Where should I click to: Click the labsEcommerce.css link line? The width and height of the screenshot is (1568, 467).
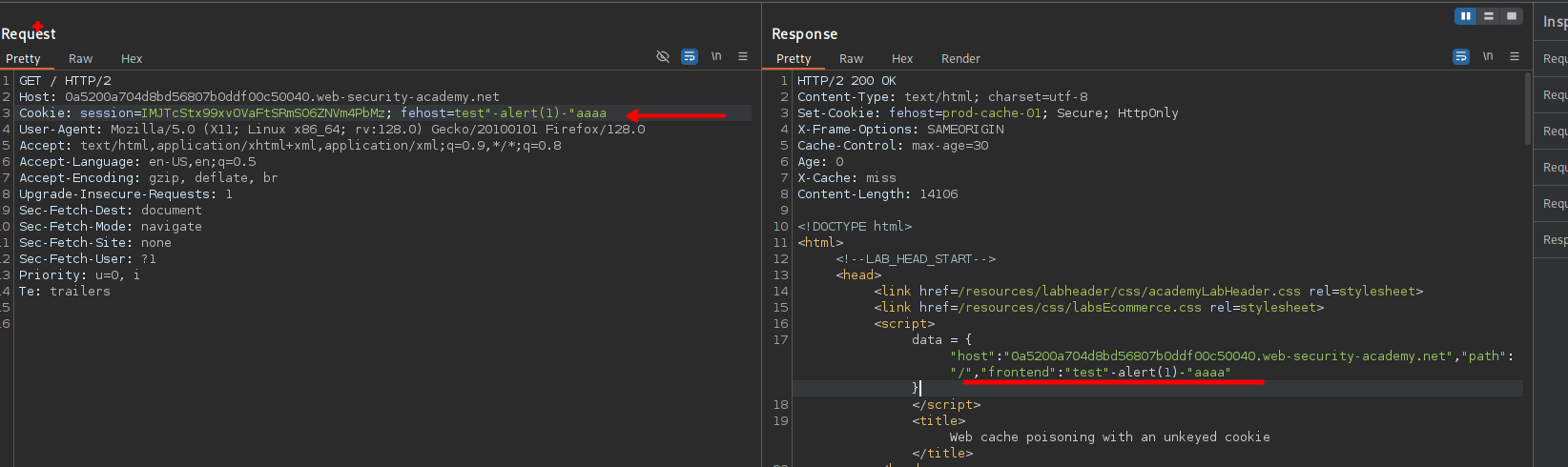tap(1099, 308)
